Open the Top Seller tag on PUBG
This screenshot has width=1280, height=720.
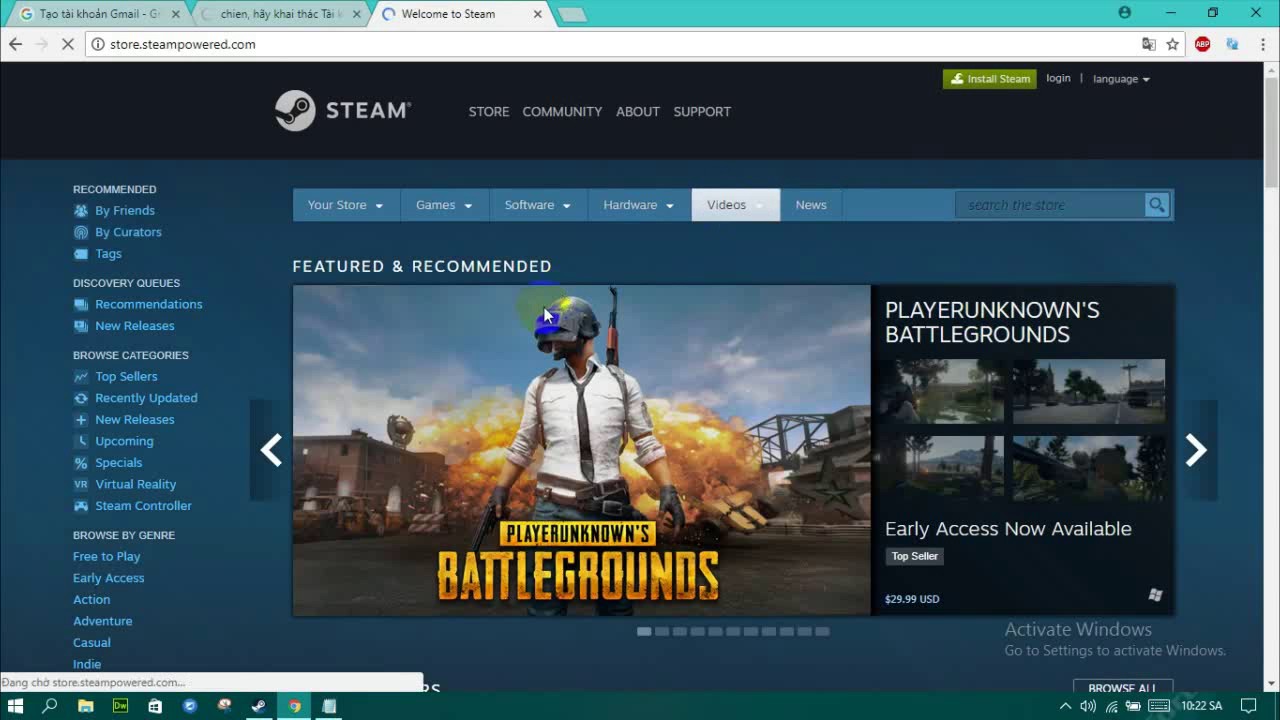[914, 556]
